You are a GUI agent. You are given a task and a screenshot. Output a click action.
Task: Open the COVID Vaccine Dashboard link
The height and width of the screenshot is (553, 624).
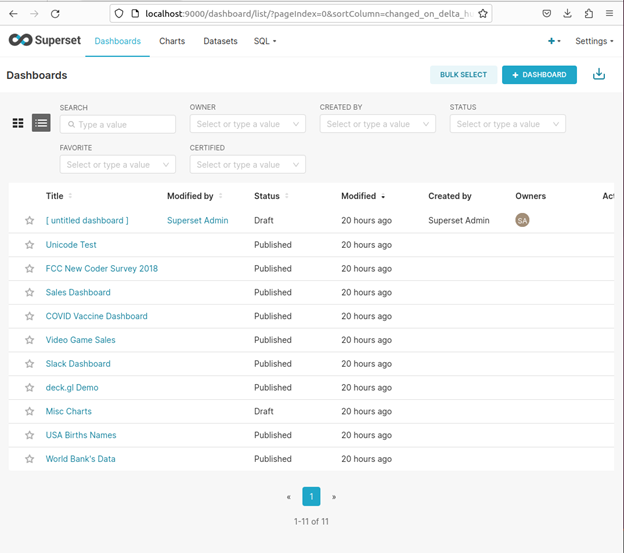point(96,316)
